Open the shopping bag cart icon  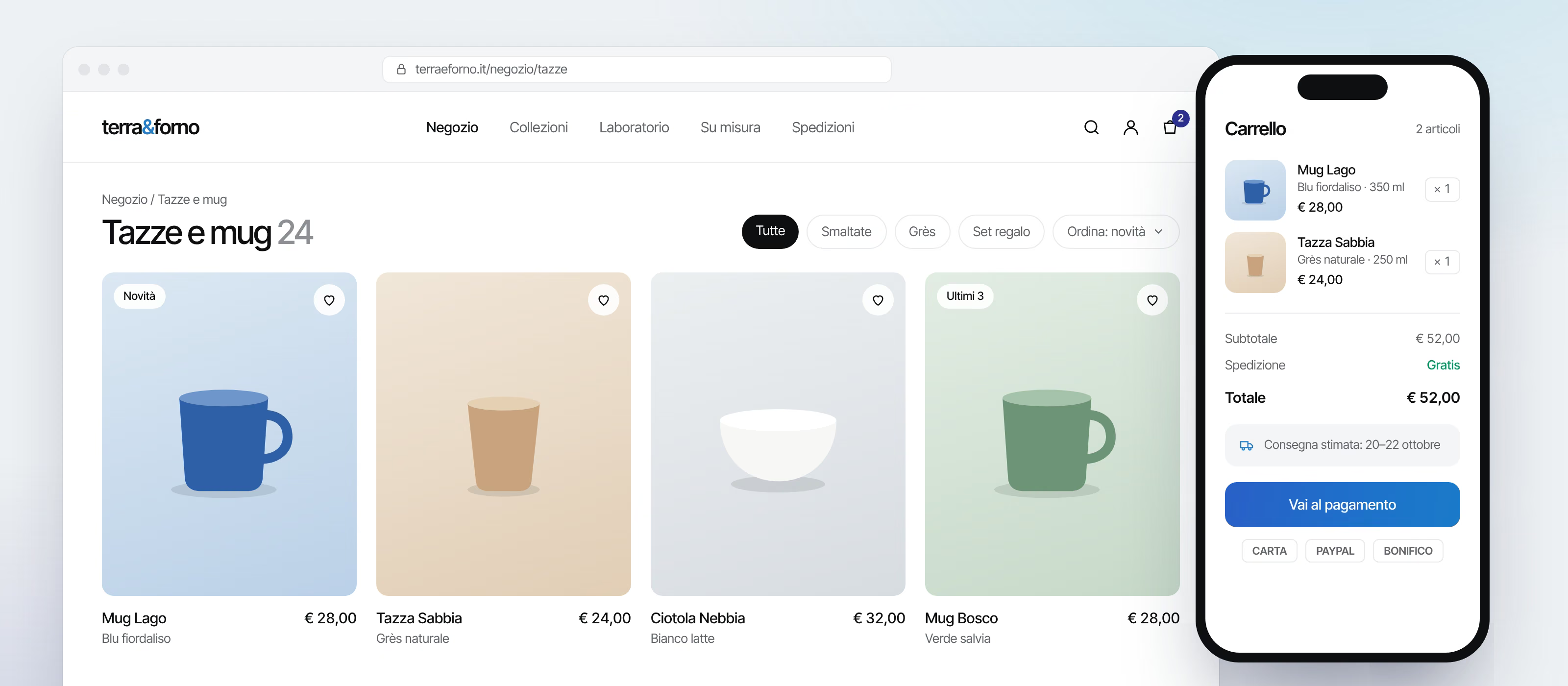tap(1170, 127)
